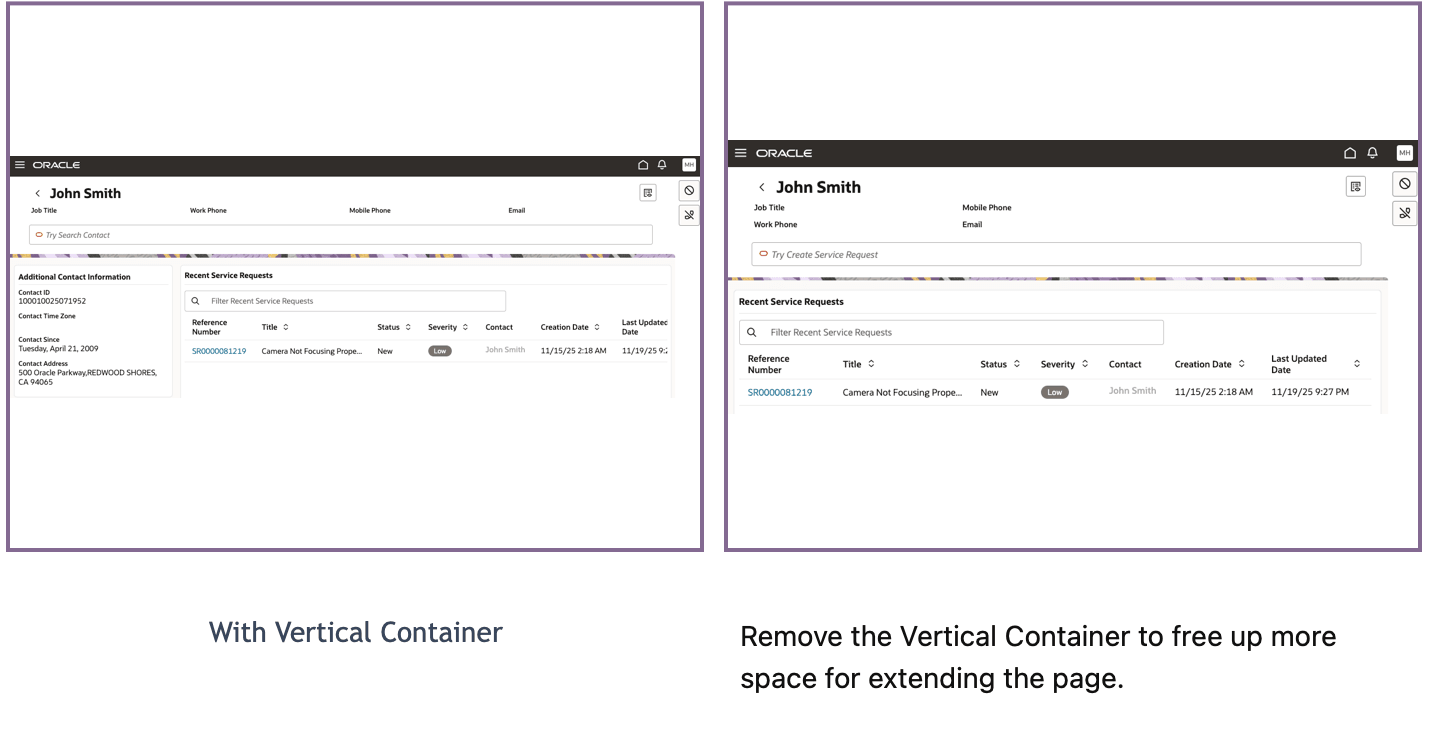Sort by Last Updated Date

pos(1357,363)
